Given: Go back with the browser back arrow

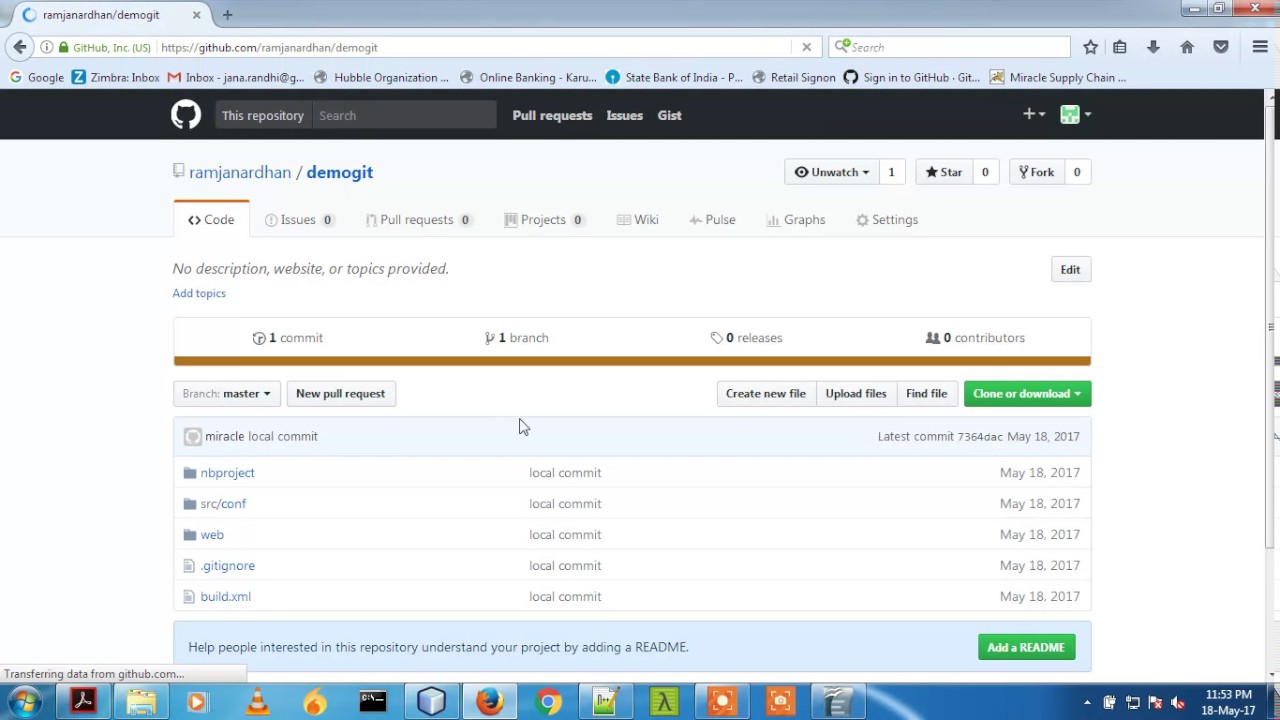Looking at the screenshot, I should tap(20, 47).
